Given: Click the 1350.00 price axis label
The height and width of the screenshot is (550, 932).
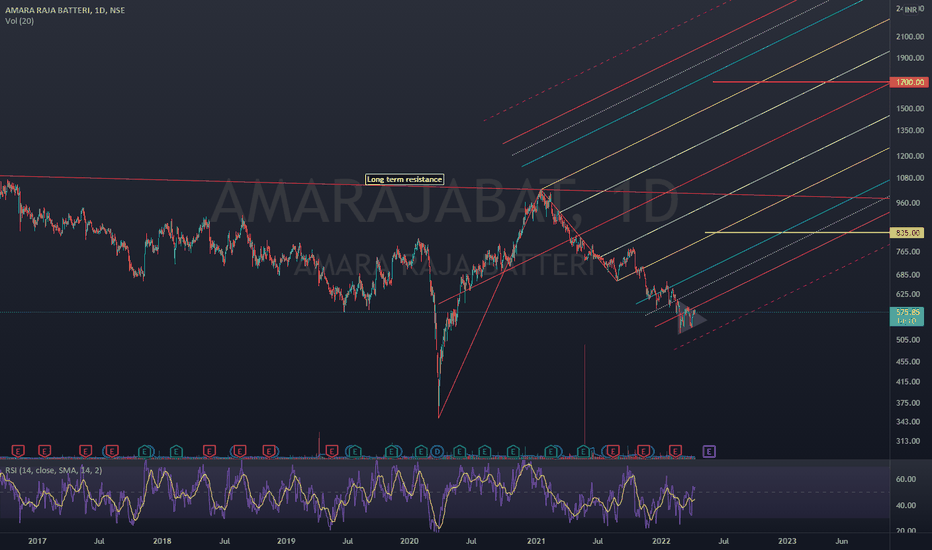Looking at the screenshot, I should click(910, 130).
